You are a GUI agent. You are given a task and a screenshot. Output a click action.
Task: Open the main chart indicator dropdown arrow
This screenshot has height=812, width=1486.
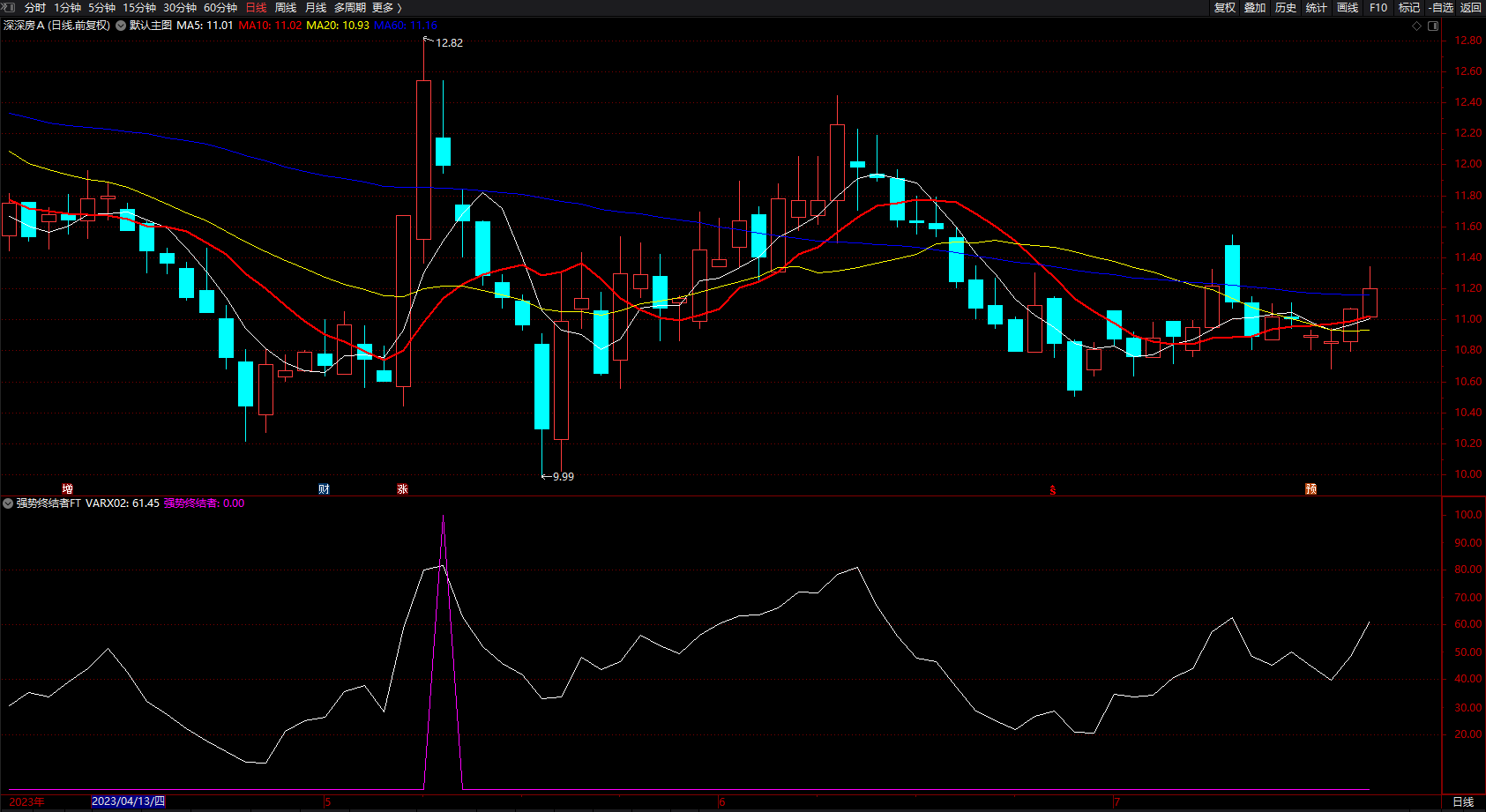tap(121, 26)
